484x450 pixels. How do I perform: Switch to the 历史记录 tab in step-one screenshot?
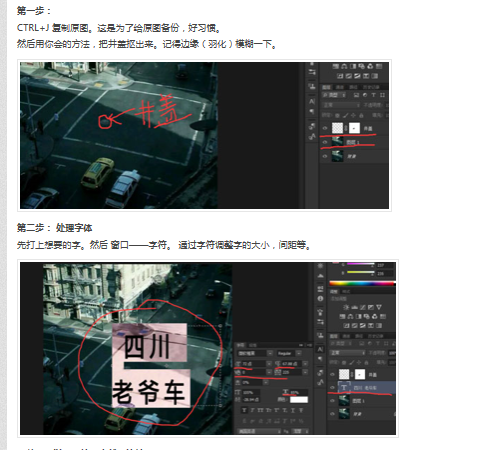pyautogui.click(x=371, y=87)
